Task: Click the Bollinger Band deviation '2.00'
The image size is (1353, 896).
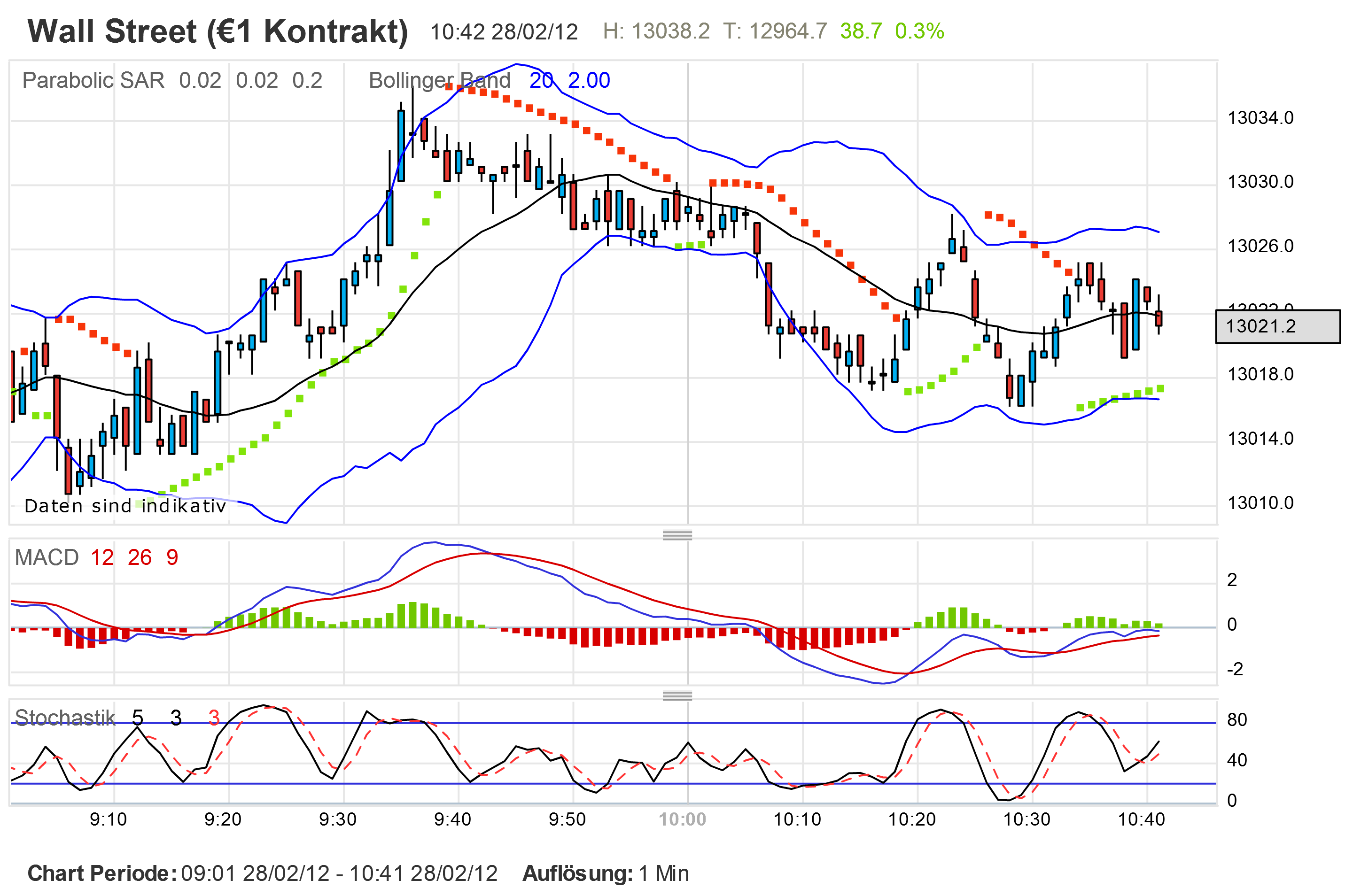Action: [589, 81]
